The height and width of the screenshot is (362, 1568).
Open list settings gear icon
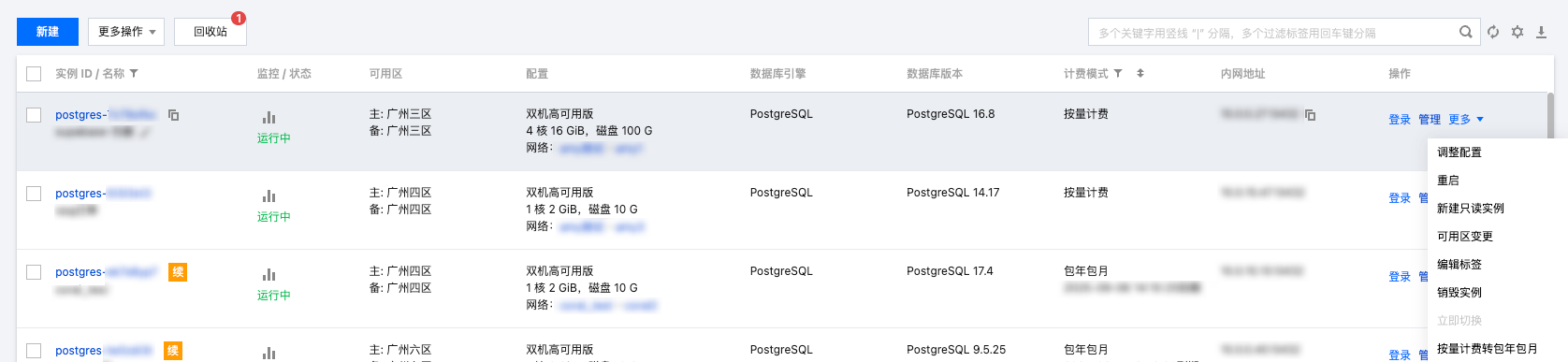pos(1517,32)
